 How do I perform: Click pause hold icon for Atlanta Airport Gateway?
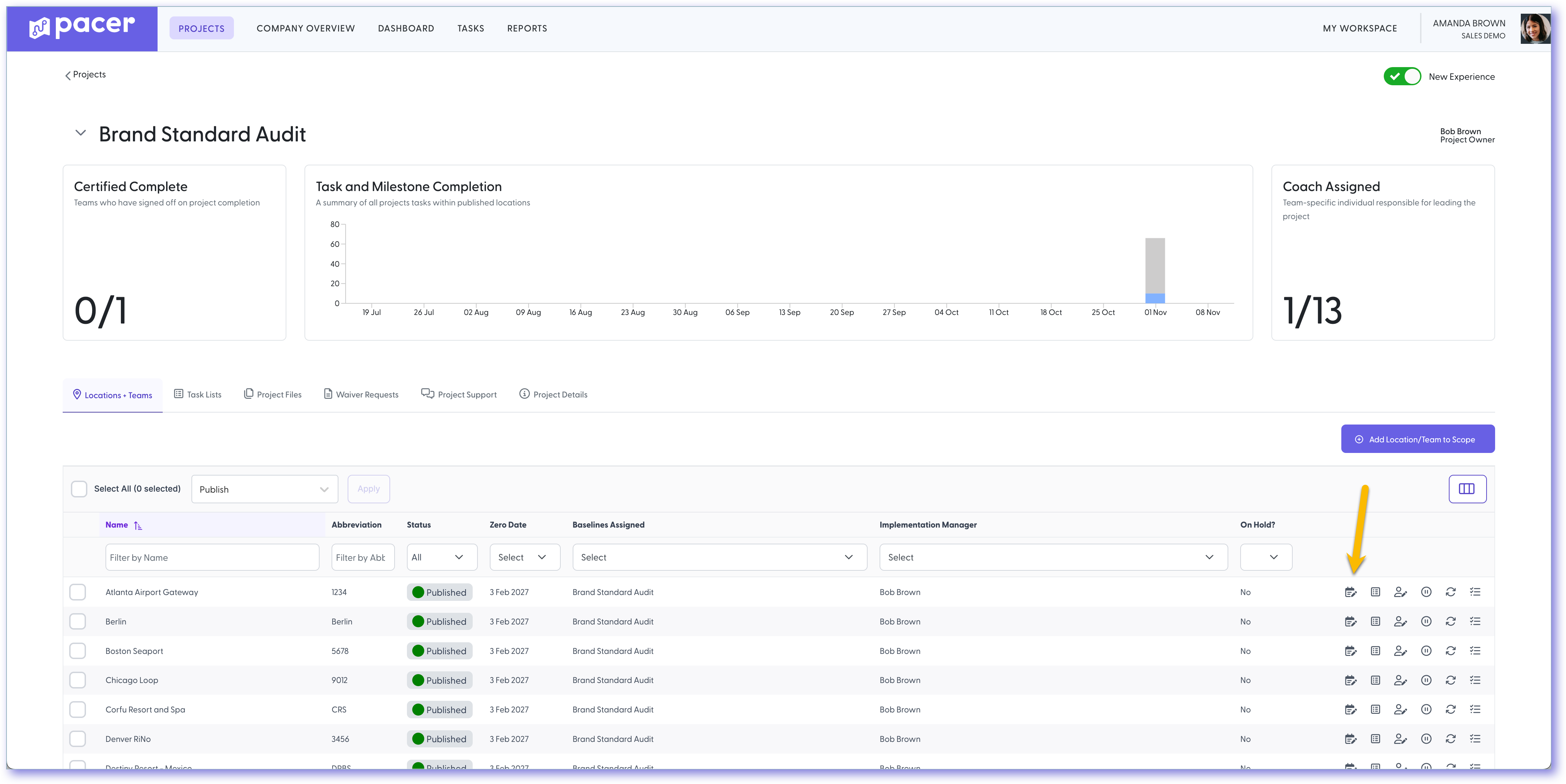pyautogui.click(x=1426, y=592)
